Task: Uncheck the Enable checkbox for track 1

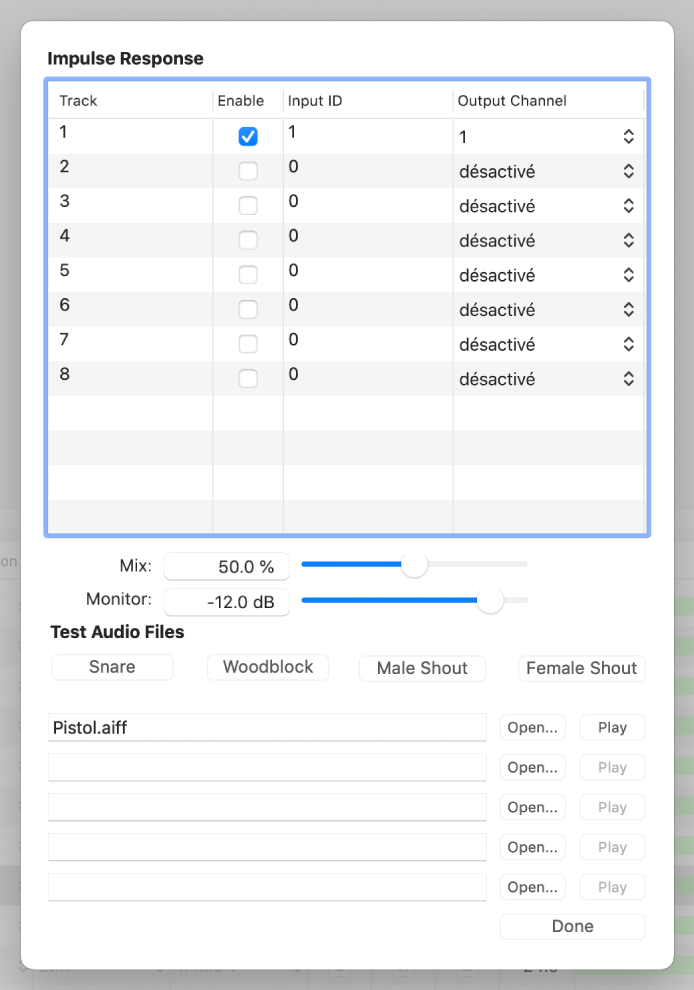Action: click(x=248, y=137)
